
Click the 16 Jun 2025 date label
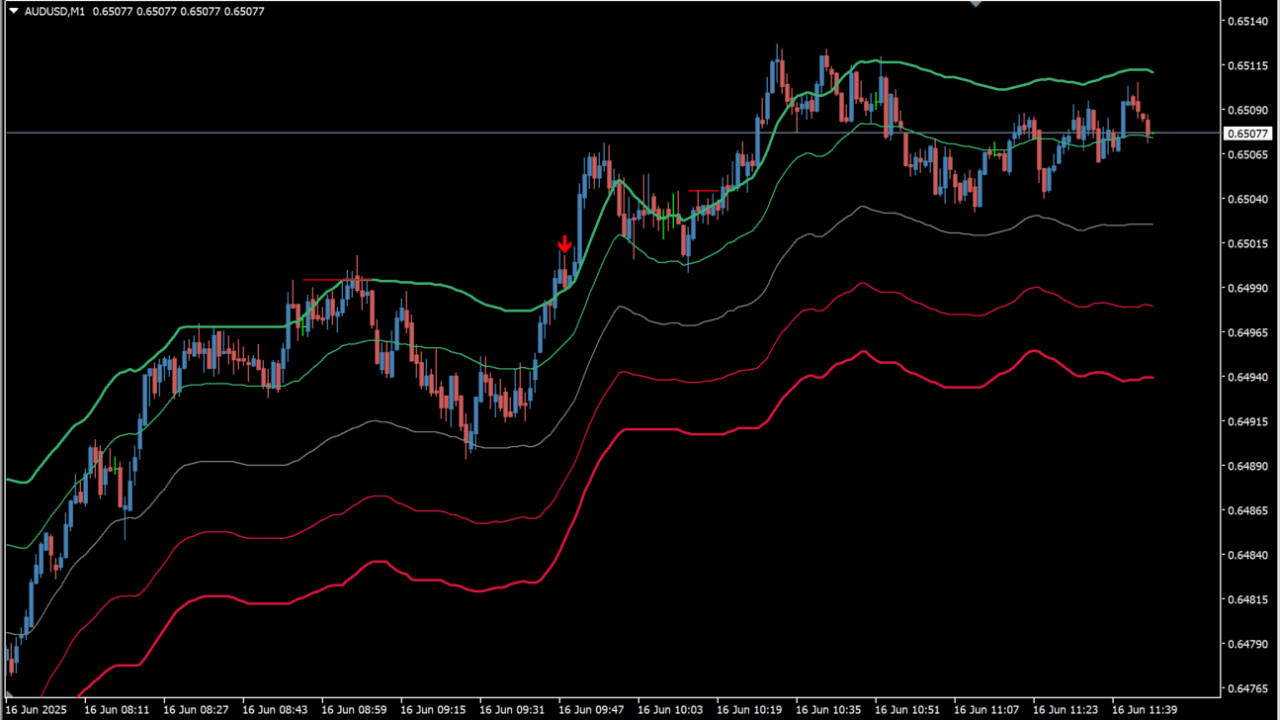tap(34, 709)
